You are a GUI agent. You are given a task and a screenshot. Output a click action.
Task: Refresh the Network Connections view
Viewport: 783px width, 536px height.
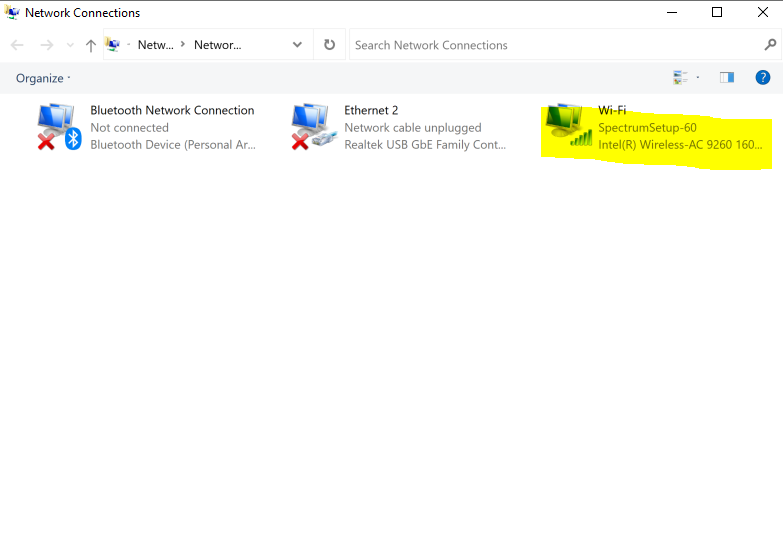[x=329, y=45]
